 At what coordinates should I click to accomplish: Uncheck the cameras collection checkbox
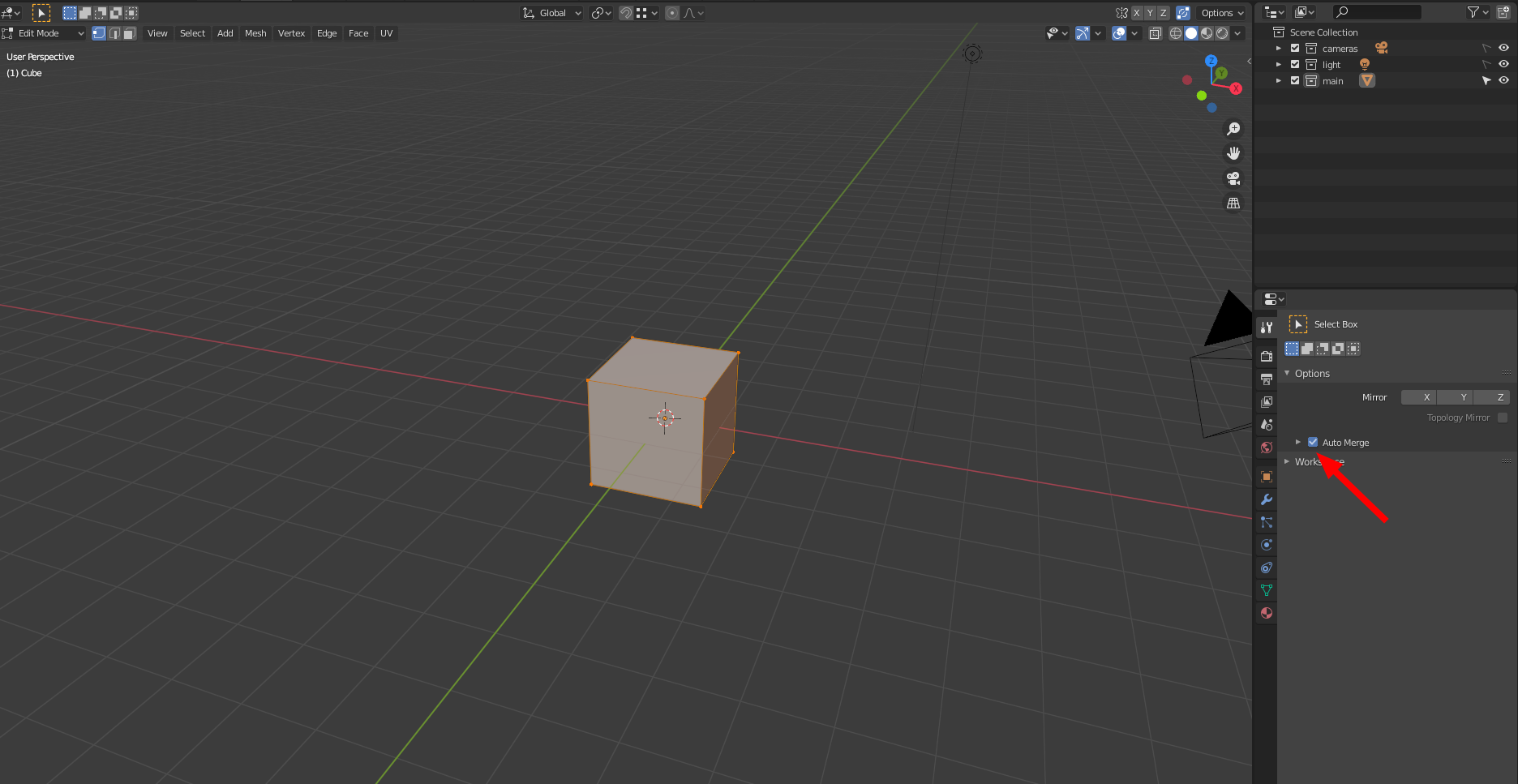(1295, 49)
